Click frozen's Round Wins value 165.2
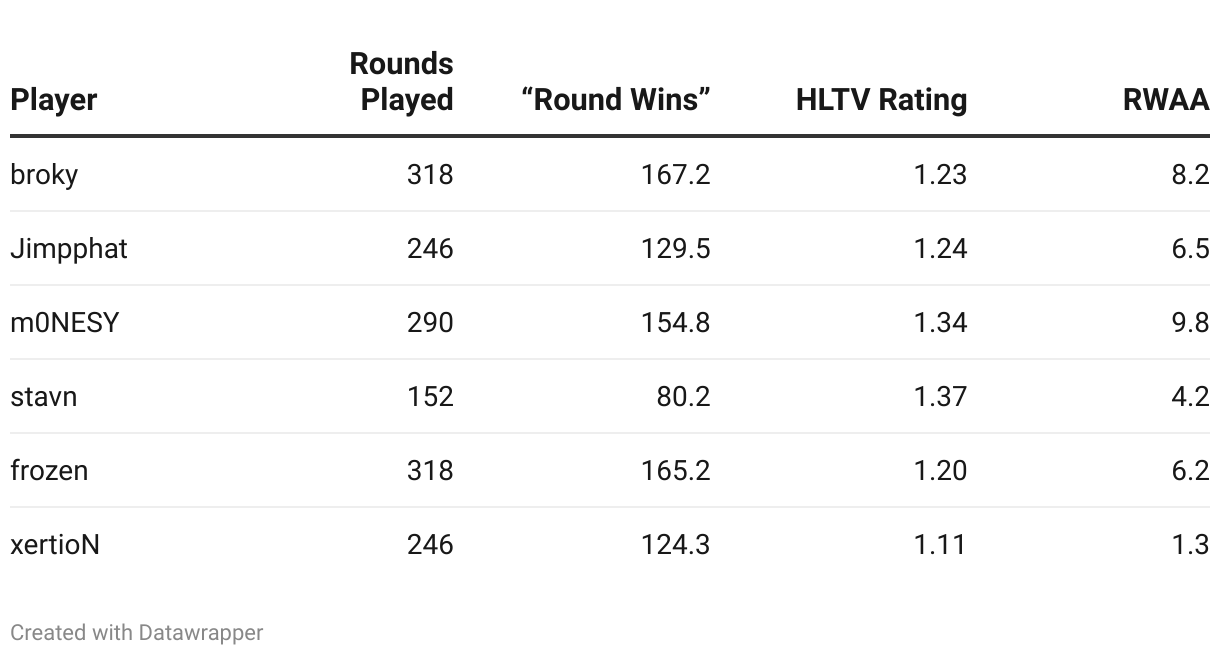 point(676,470)
